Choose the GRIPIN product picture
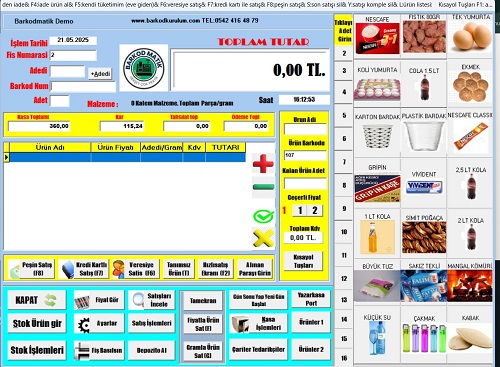Image resolution: width=500 pixels, height=367 pixels. click(x=377, y=188)
